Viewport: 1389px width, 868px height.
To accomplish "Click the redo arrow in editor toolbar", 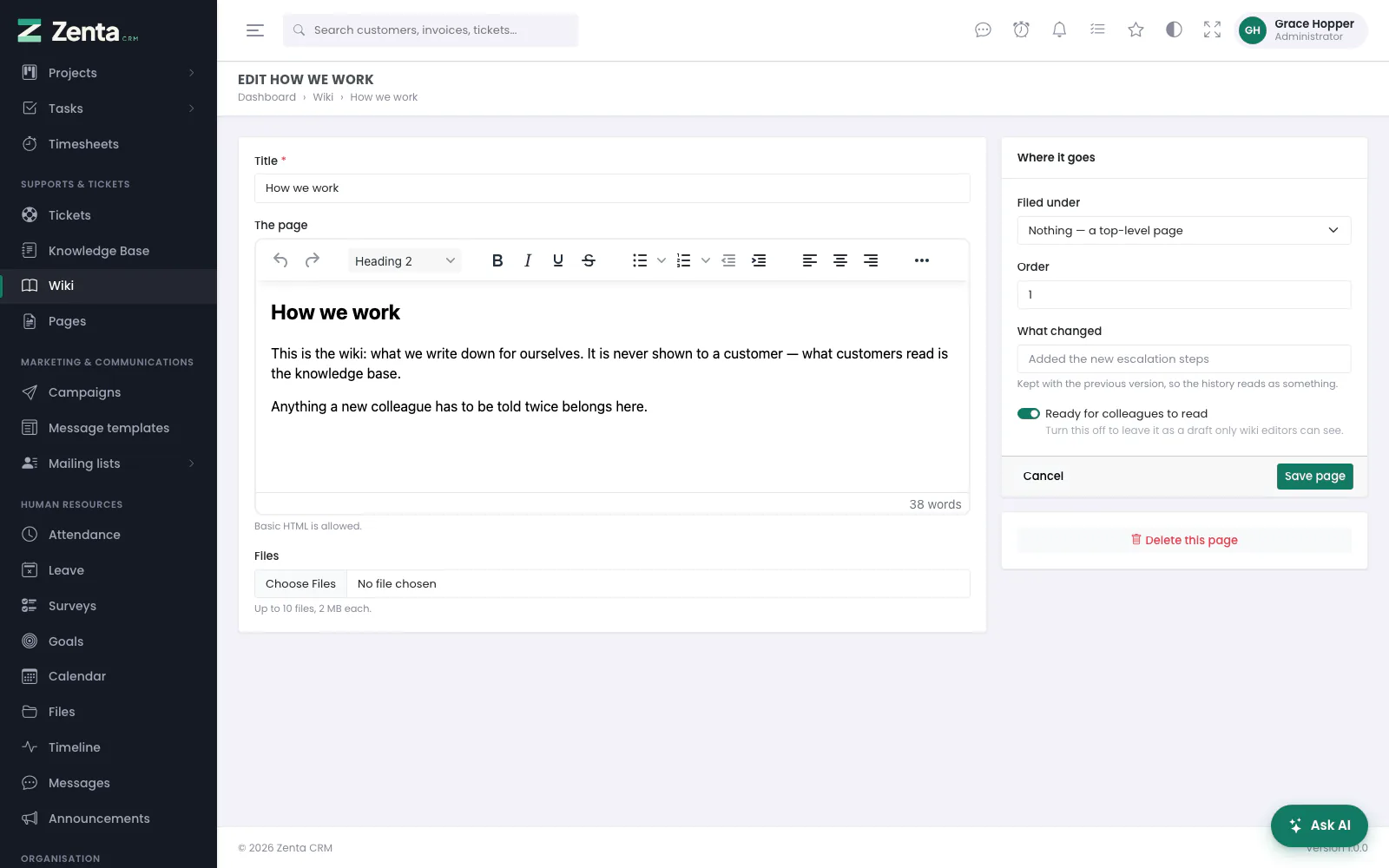I will (x=313, y=260).
